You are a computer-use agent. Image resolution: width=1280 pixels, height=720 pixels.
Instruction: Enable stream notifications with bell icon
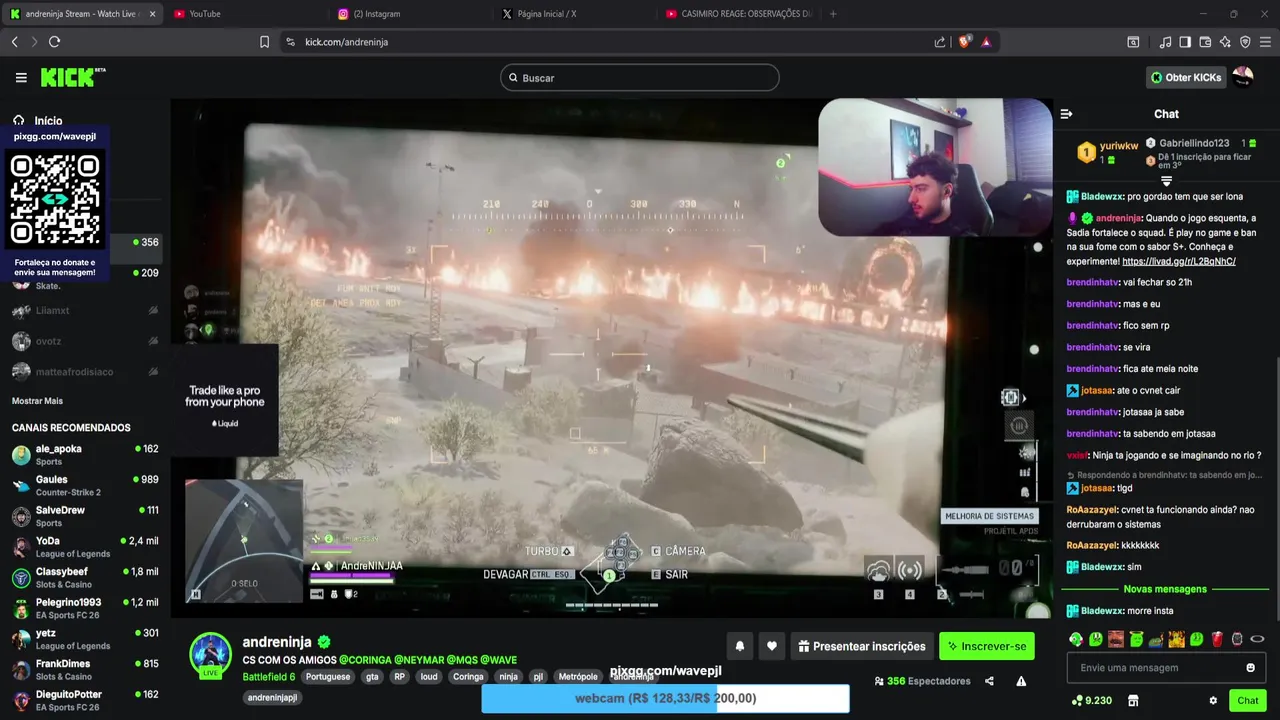740,646
